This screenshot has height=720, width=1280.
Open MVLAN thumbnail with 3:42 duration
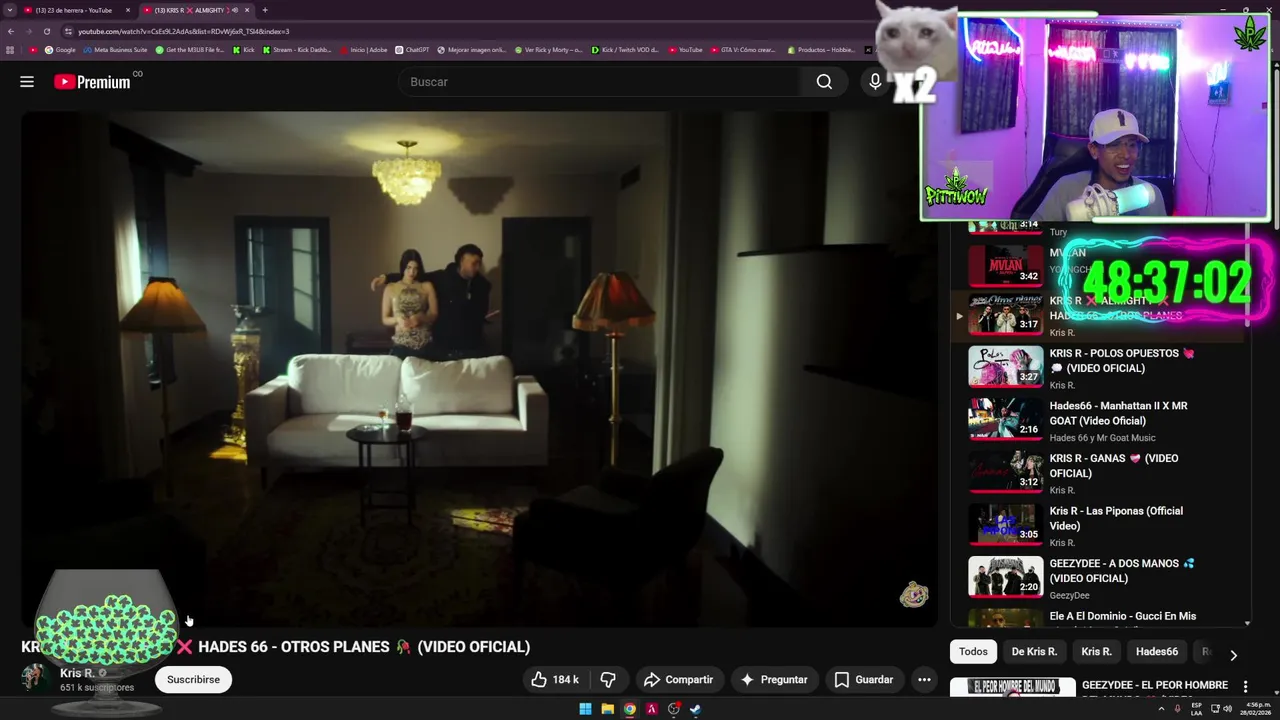(x=1006, y=266)
